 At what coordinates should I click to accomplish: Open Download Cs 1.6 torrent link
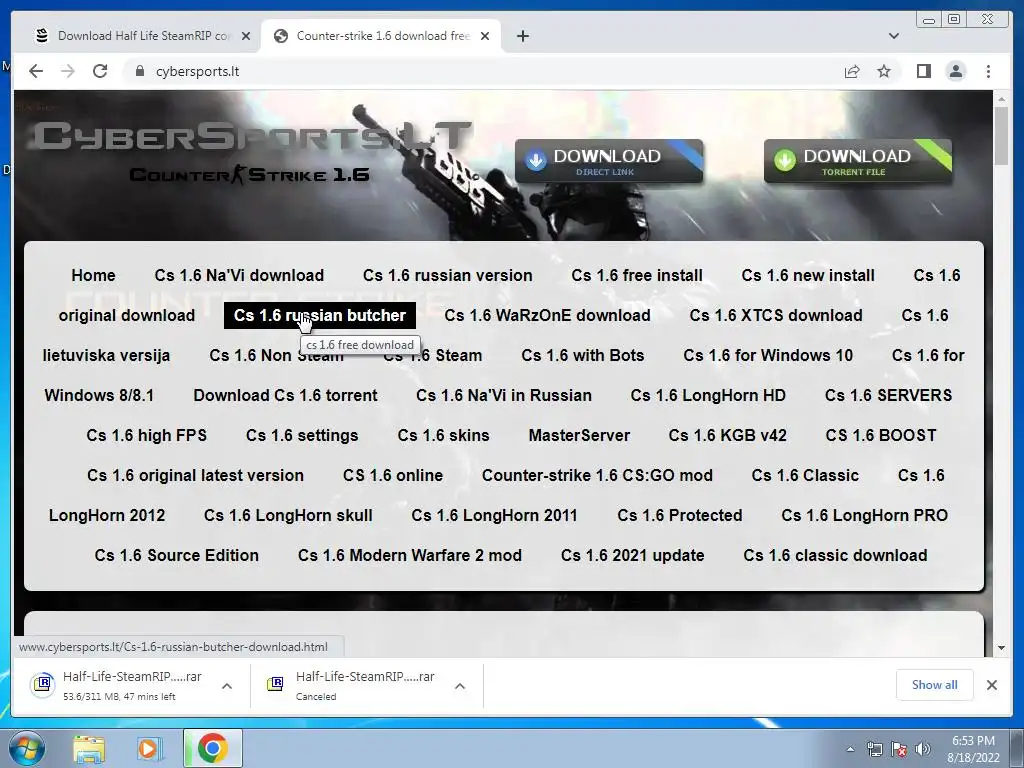pos(285,395)
